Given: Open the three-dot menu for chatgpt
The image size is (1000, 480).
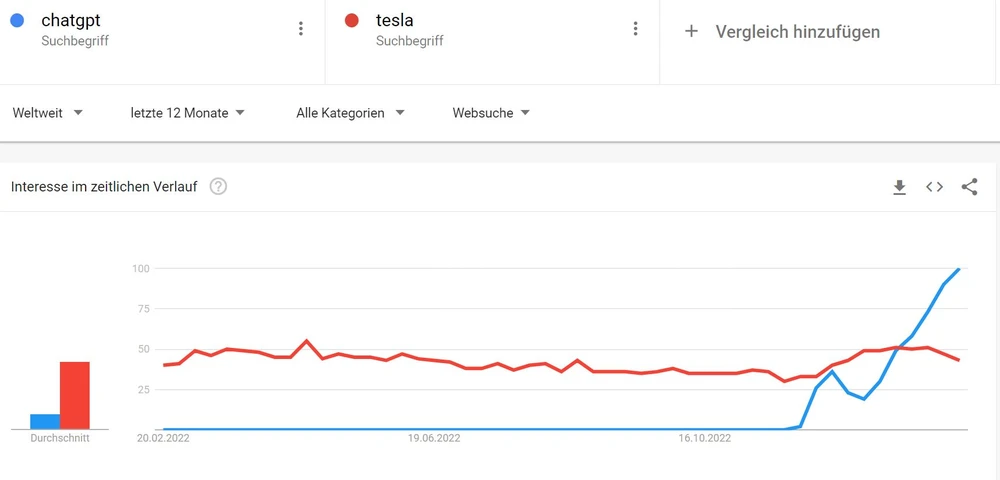Looking at the screenshot, I should (x=300, y=29).
